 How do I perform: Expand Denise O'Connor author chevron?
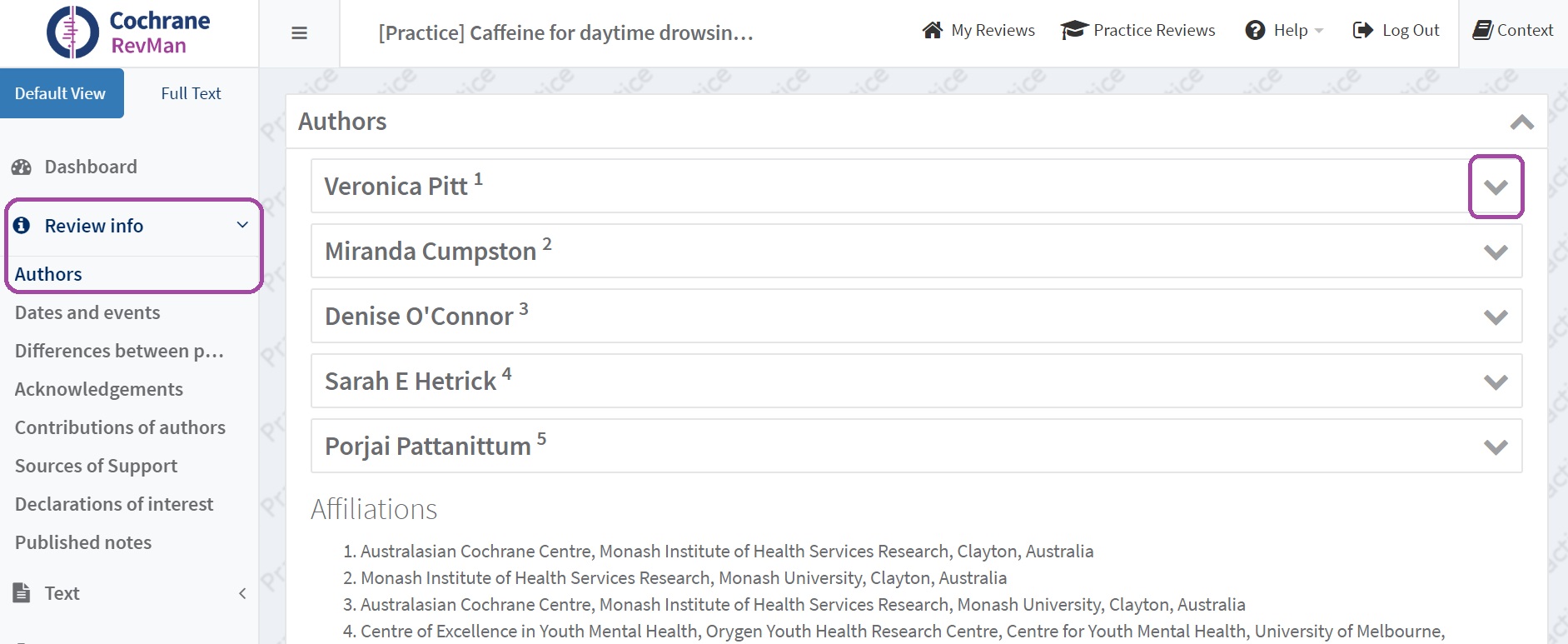tap(1496, 317)
